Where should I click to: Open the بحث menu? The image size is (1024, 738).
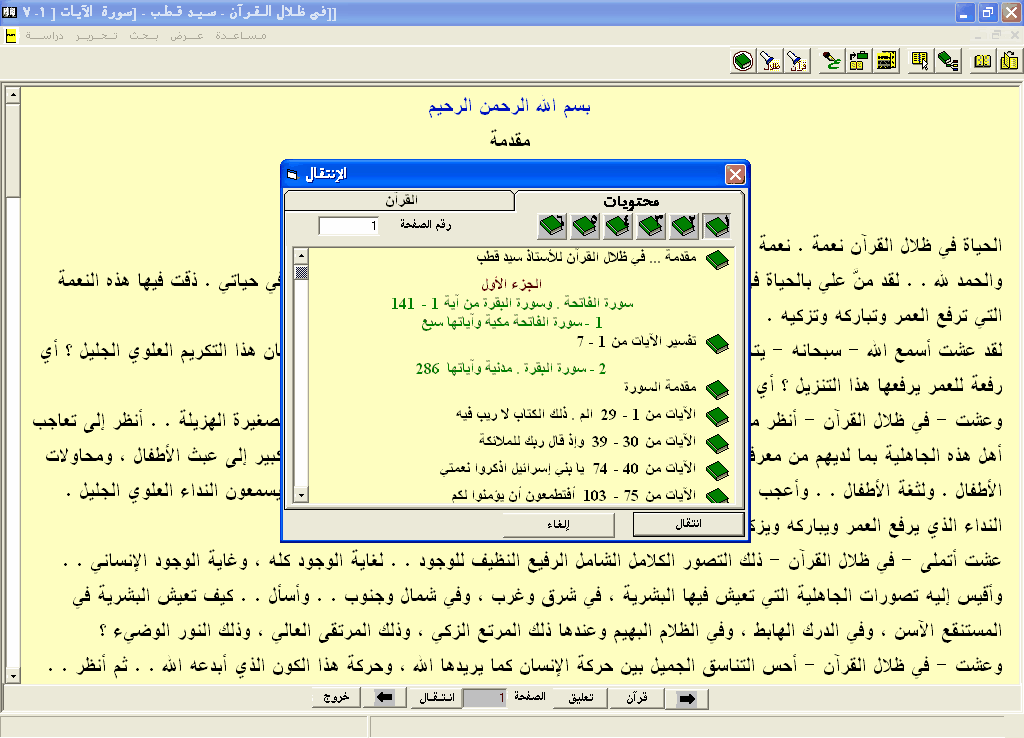click(x=144, y=36)
